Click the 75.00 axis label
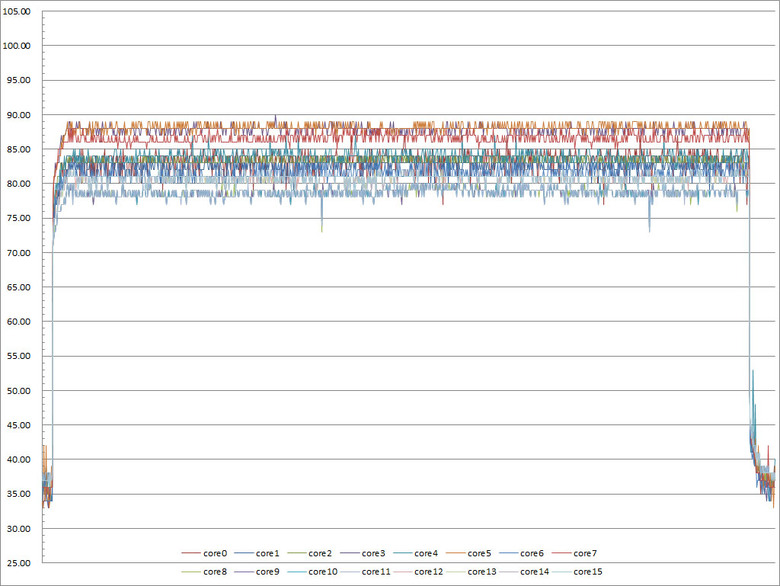 [18, 218]
